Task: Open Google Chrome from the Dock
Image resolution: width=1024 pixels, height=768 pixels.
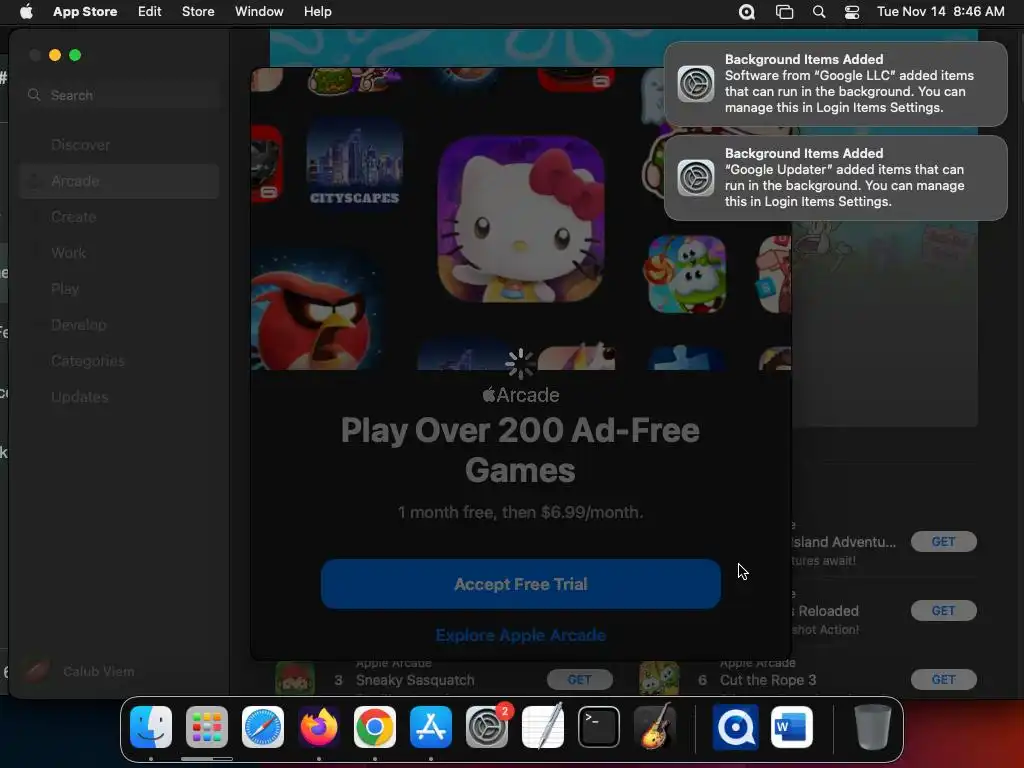Action: [375, 727]
